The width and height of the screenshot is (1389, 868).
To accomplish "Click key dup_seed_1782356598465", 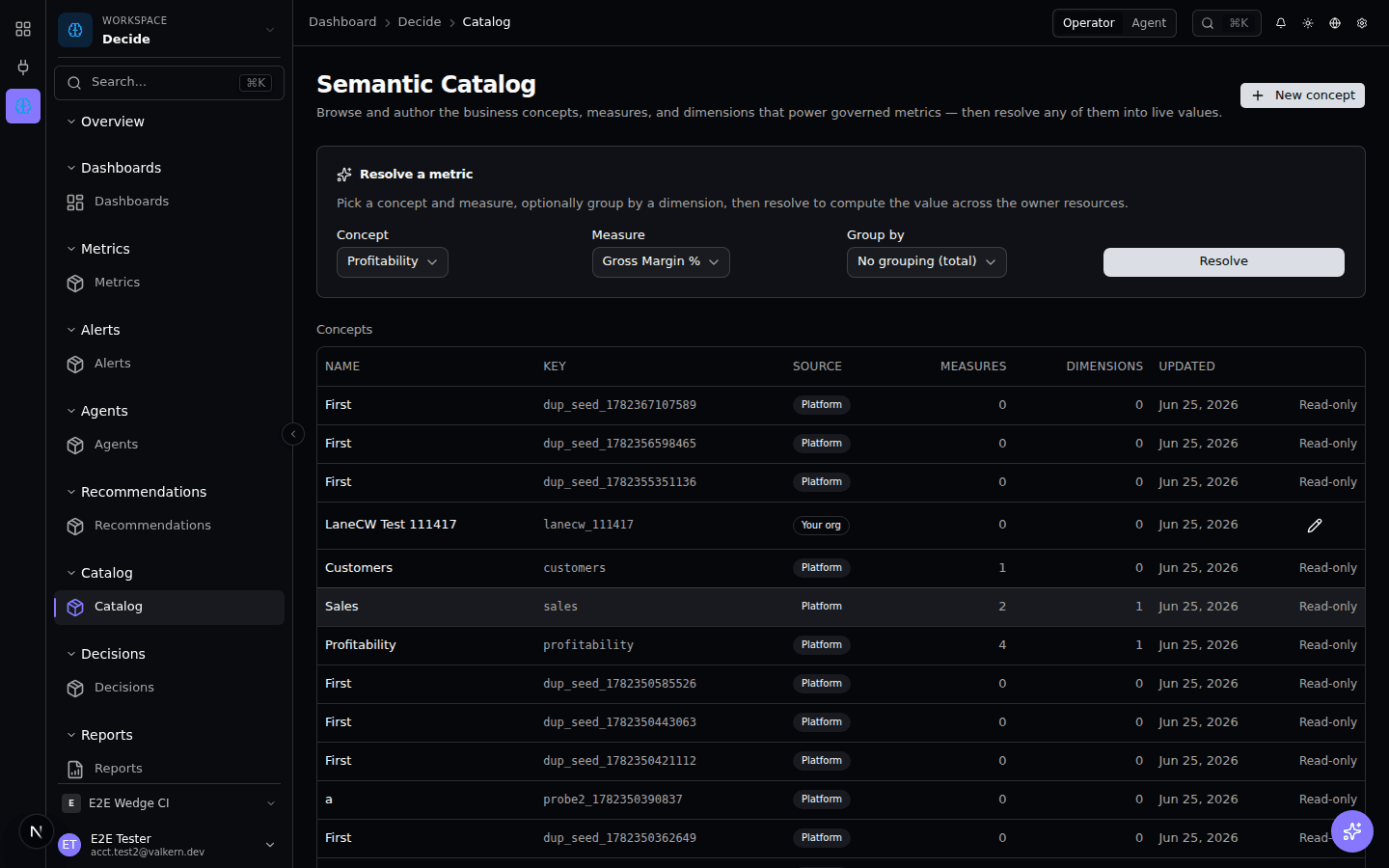I will pos(619,444).
